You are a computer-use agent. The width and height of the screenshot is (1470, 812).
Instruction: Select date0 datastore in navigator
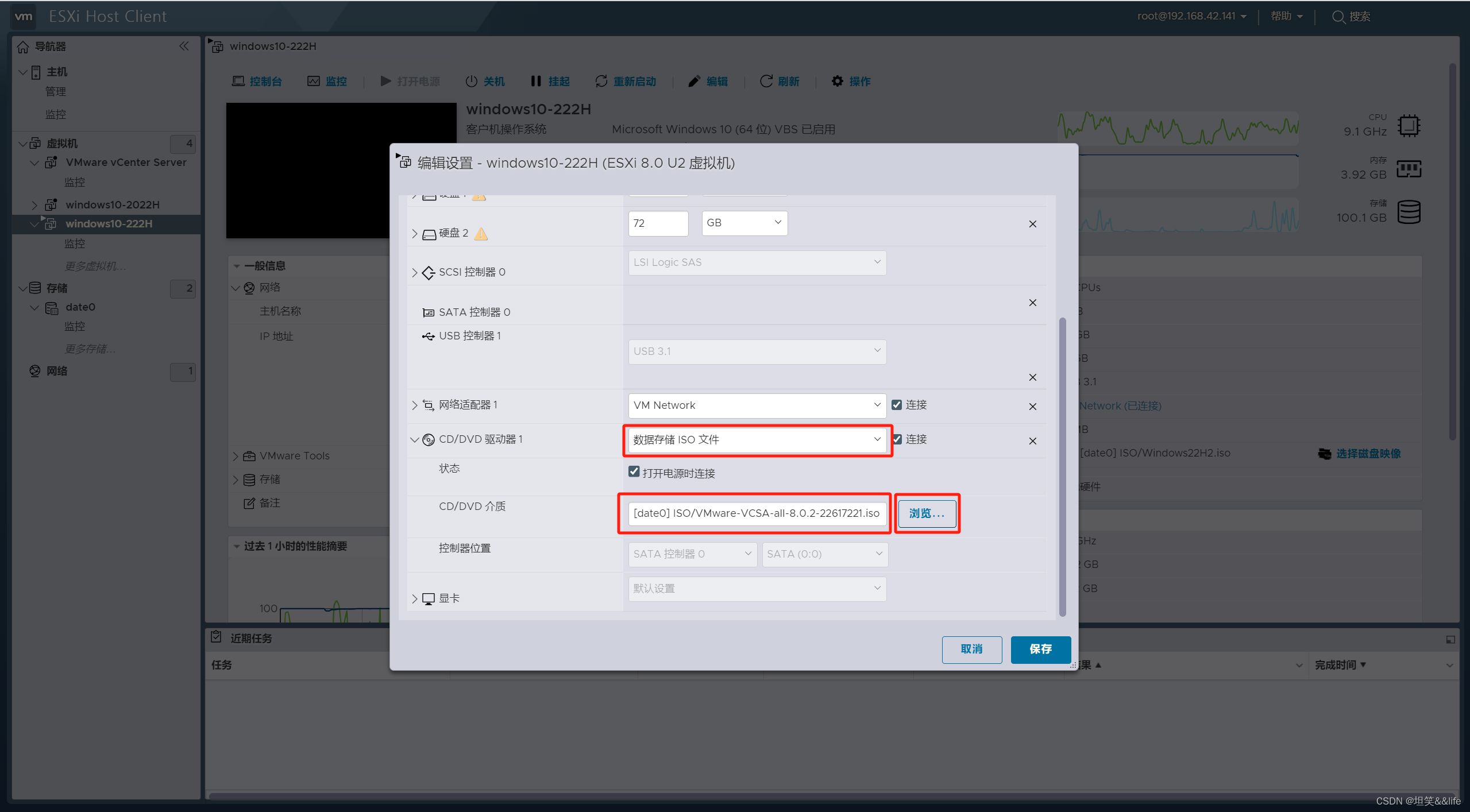coord(80,307)
